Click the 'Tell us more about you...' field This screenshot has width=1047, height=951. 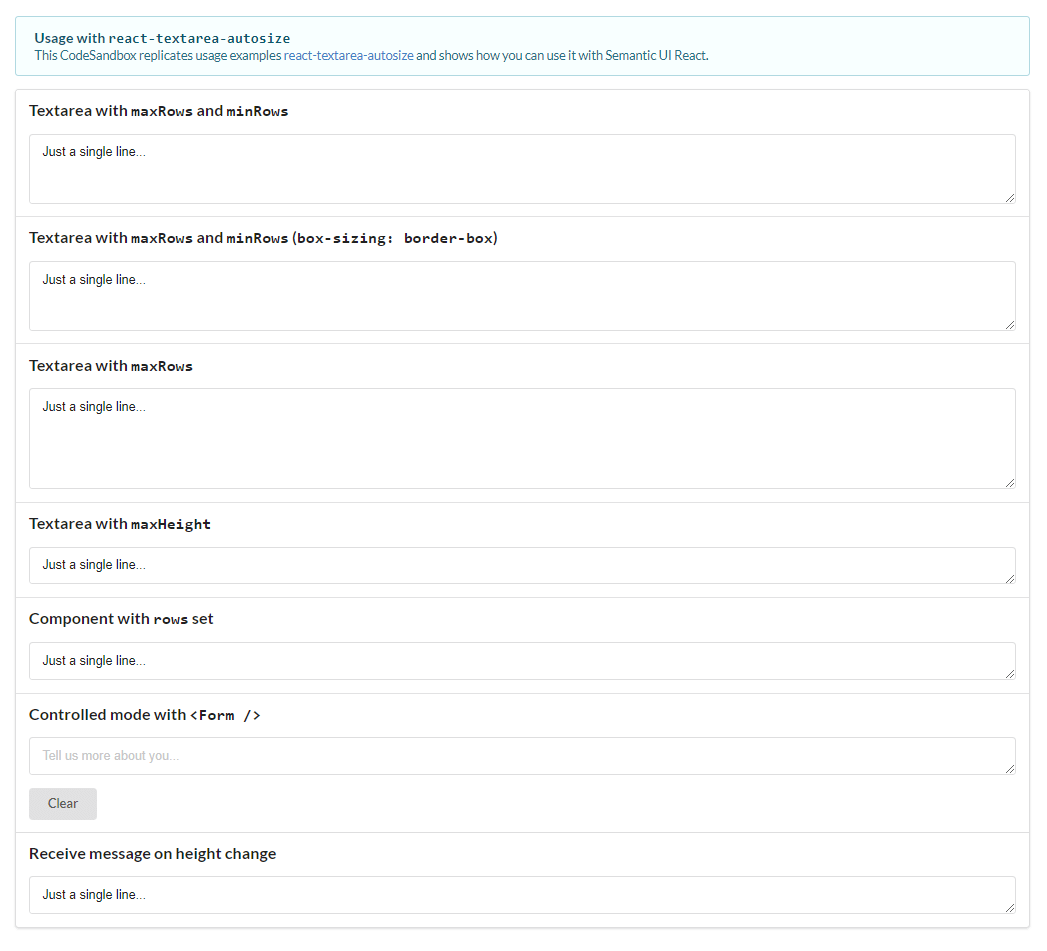pyautogui.click(x=522, y=756)
